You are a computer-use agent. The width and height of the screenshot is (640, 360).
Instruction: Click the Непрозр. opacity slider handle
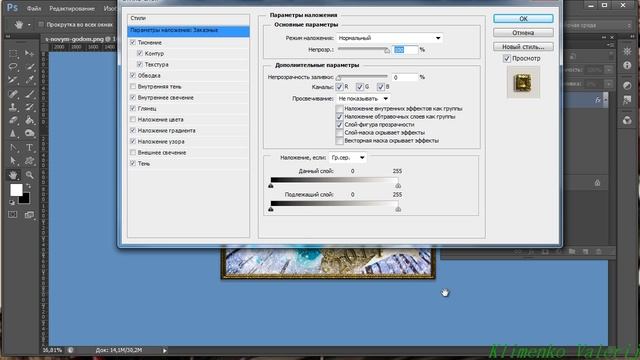point(387,51)
